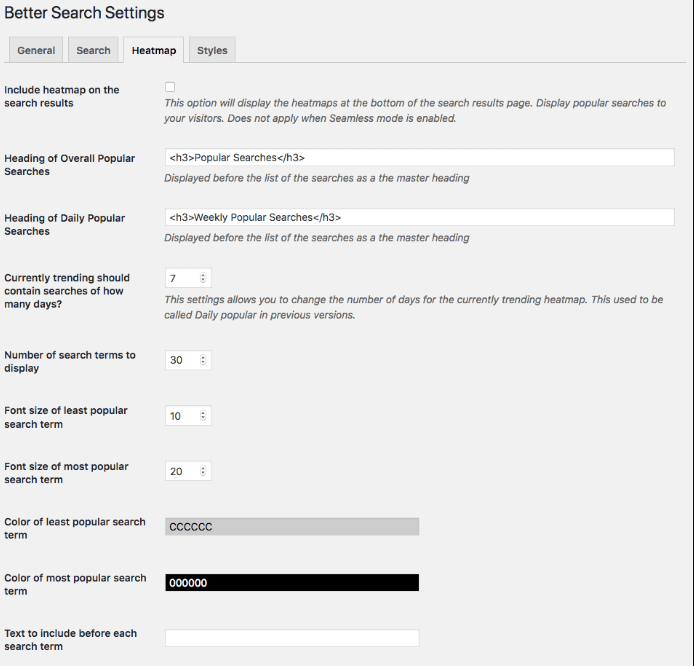Enable heatmap on search results checkbox

coord(170,88)
